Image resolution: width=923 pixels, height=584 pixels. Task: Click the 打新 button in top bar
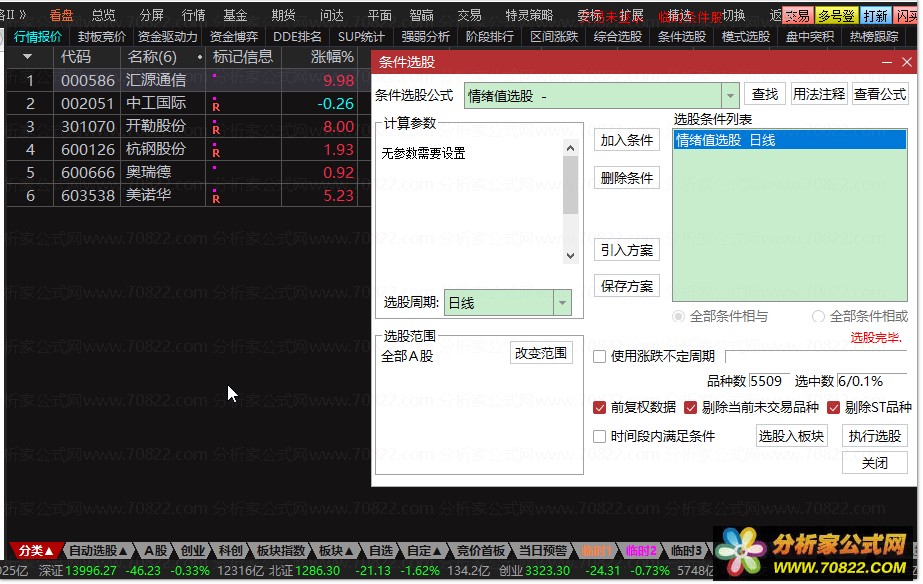875,16
